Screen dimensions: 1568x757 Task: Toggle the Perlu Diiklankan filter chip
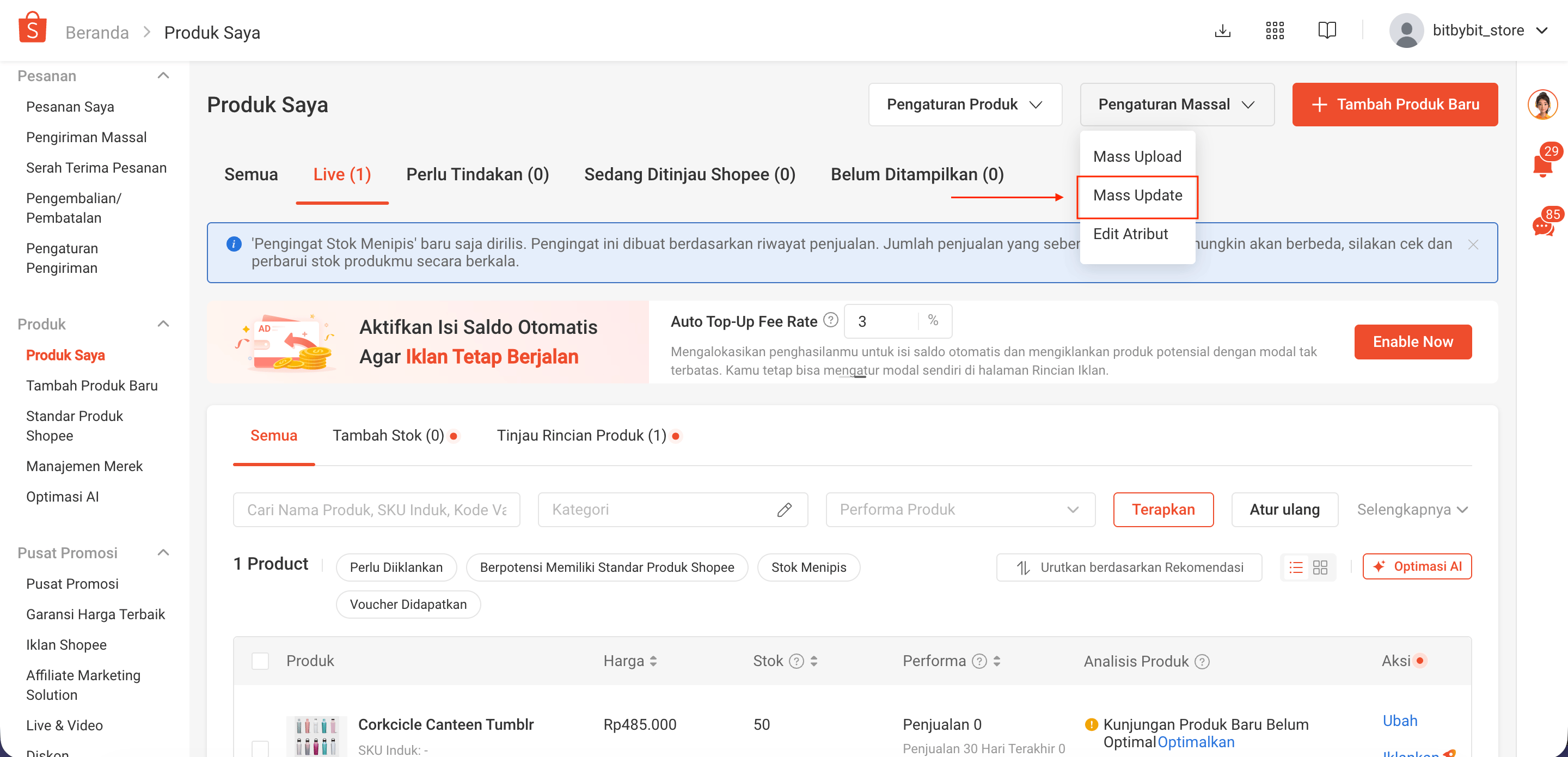click(396, 567)
